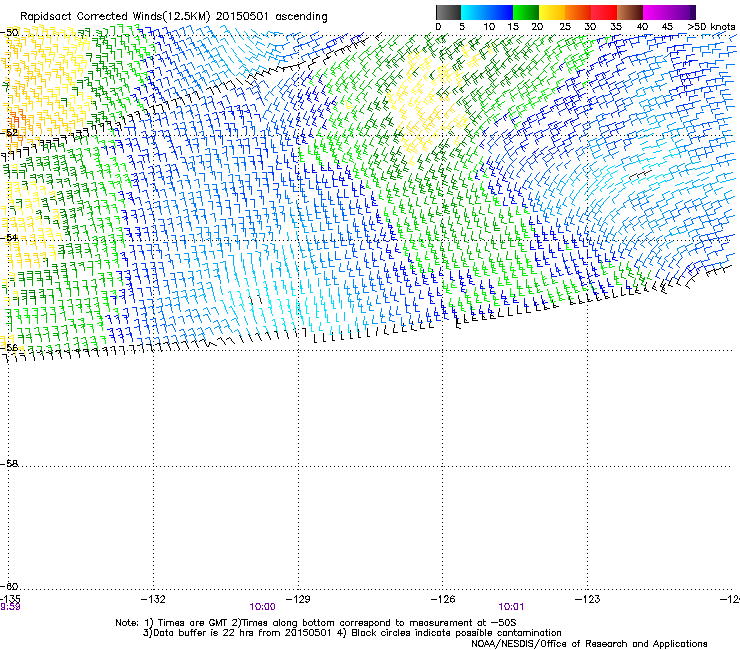Viewport: 740px width, 650px height.
Task: Click the 'Times are GMT' note line
Action: point(316,623)
